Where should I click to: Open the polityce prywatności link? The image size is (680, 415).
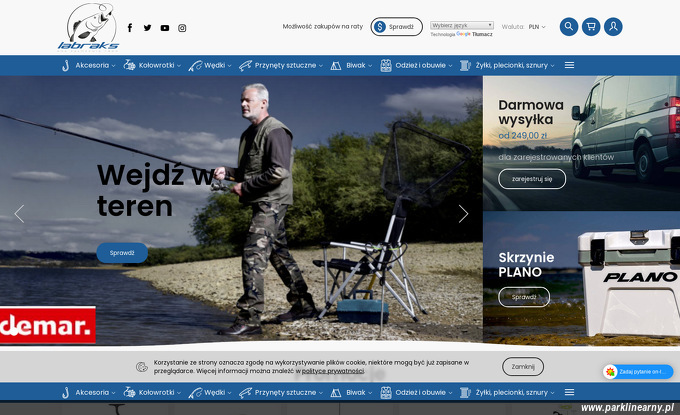[333, 371]
